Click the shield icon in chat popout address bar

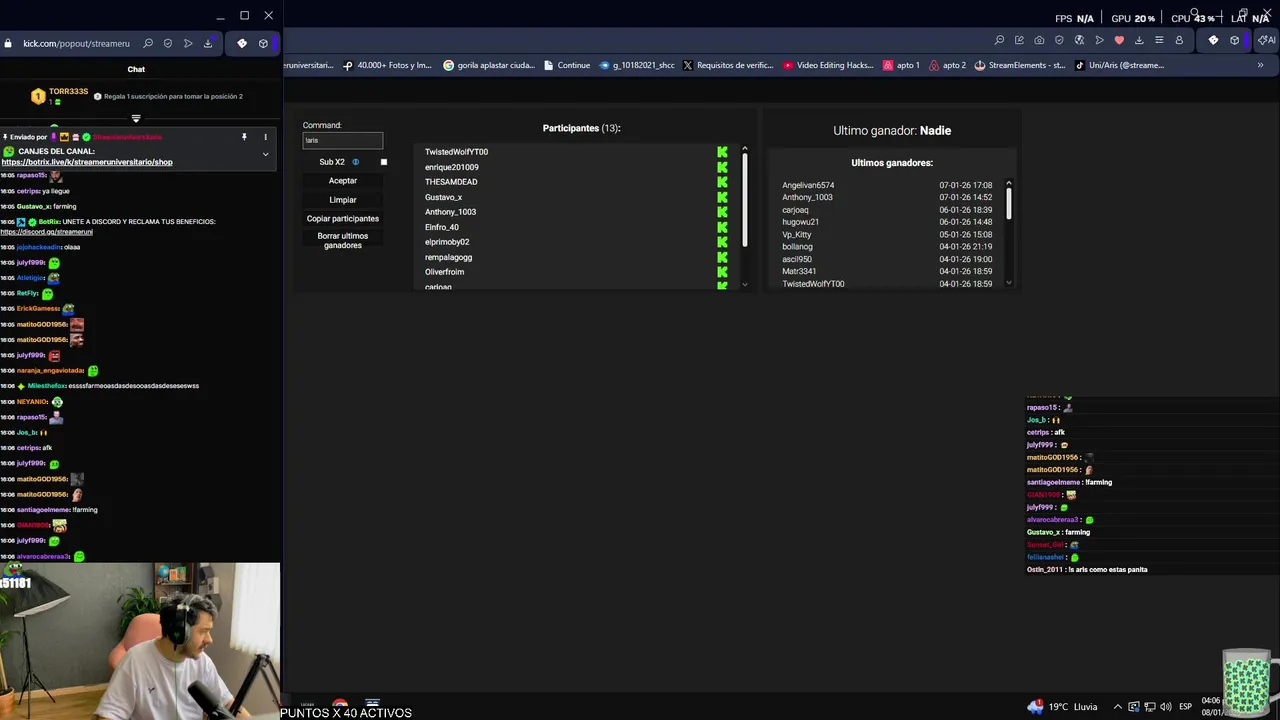pos(167,43)
